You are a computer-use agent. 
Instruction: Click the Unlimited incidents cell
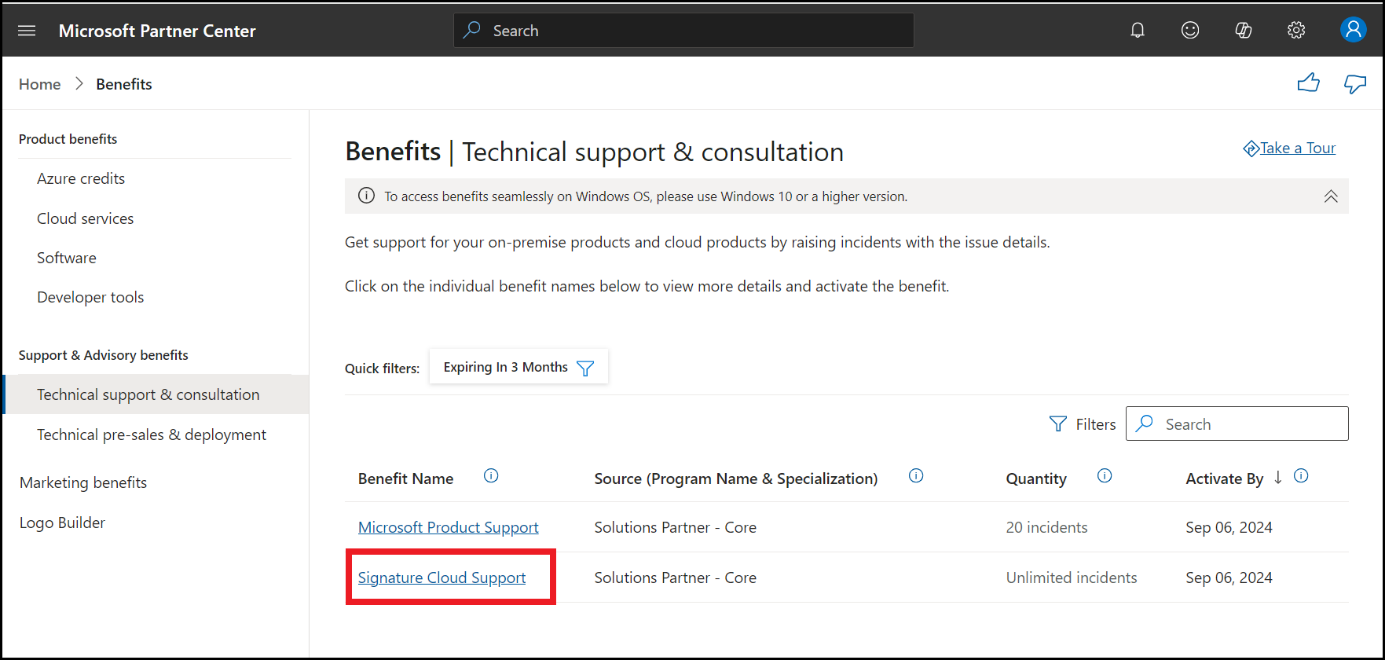click(x=1072, y=577)
